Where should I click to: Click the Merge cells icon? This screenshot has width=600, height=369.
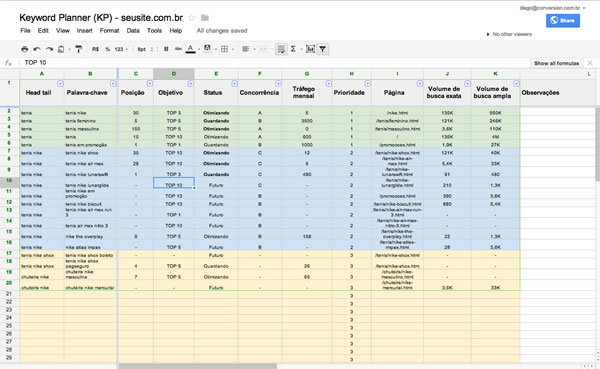pos(263,49)
